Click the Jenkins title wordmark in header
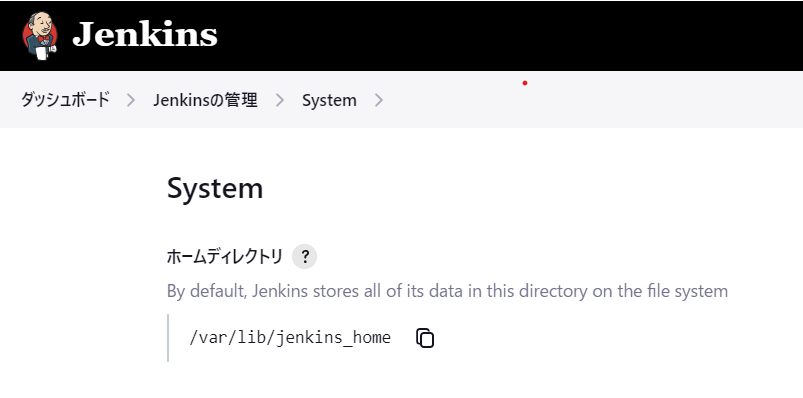Screen dimensions: 803x398 pyautogui.click(x=145, y=35)
